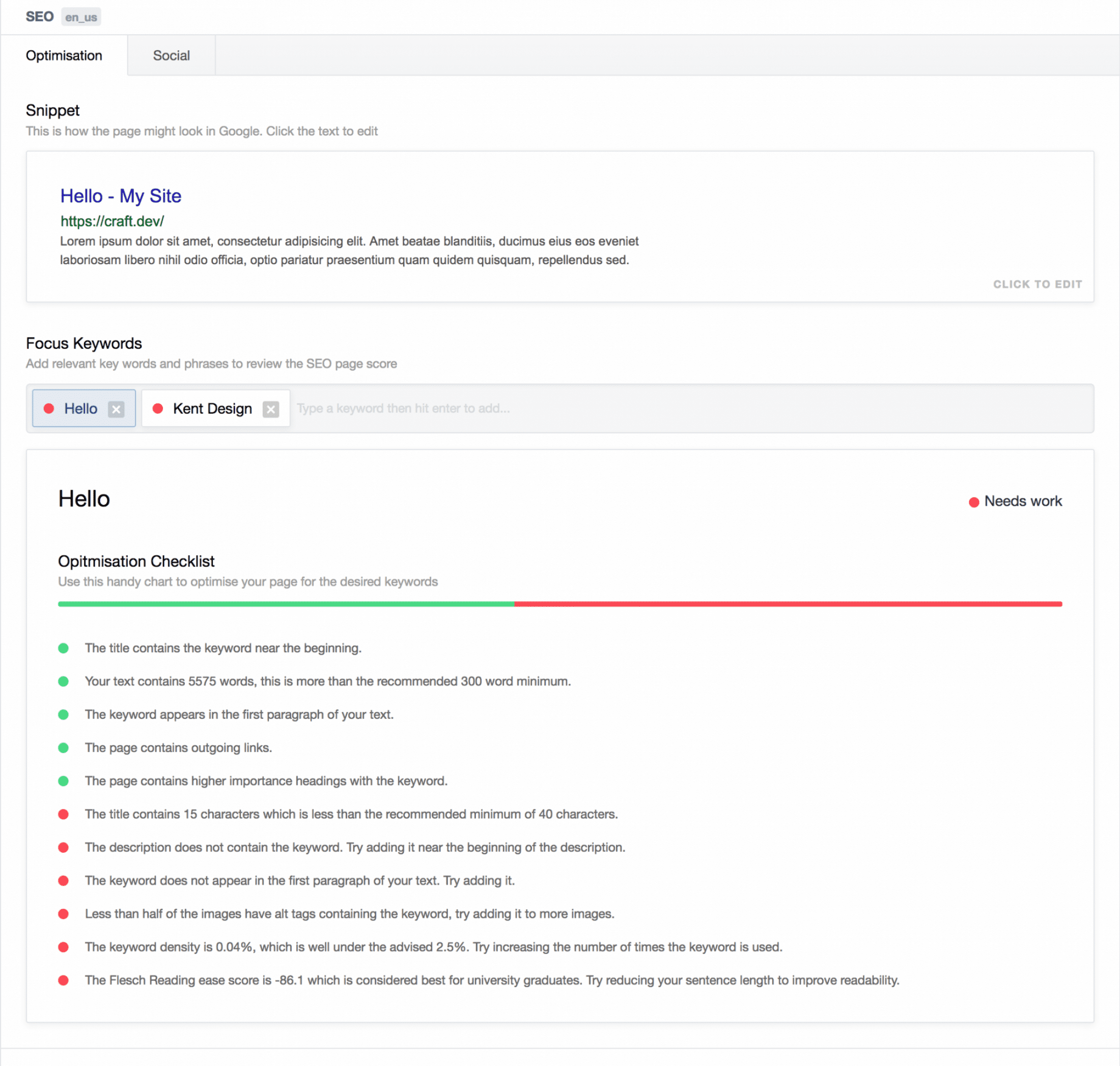
Task: Switch to the Social tab
Action: (x=171, y=55)
